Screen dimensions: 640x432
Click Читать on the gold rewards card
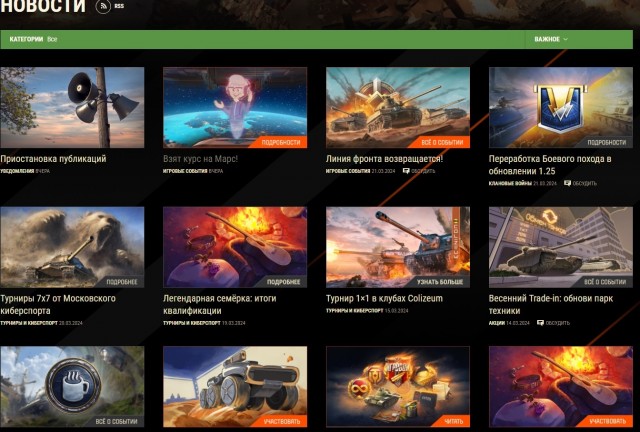tap(453, 421)
